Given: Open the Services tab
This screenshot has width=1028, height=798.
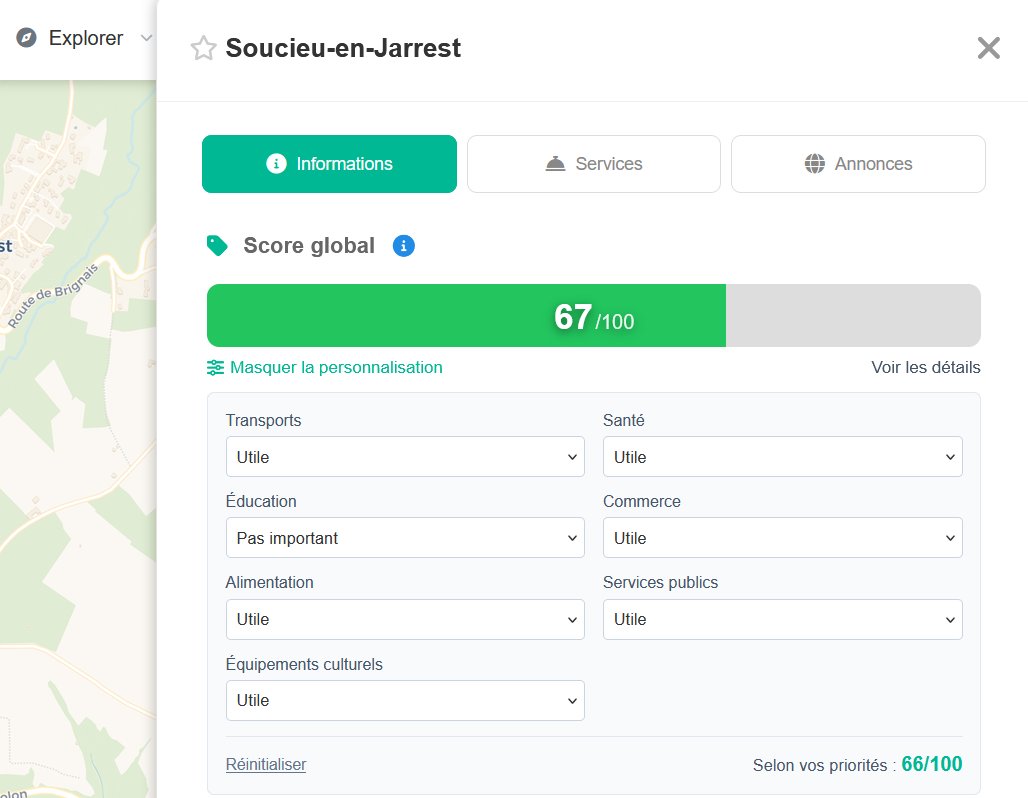Looking at the screenshot, I should 594,164.
